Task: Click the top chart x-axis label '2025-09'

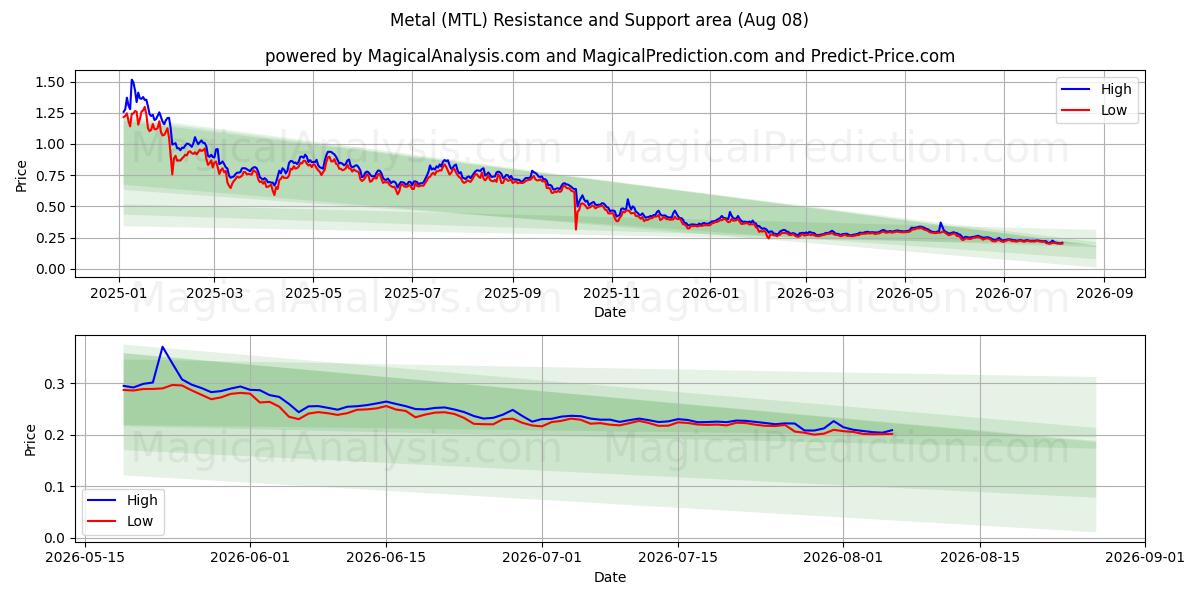Action: [x=513, y=293]
